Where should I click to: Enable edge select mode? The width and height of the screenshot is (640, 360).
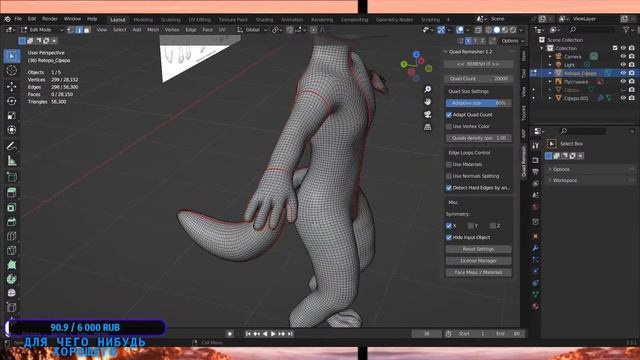pos(79,30)
